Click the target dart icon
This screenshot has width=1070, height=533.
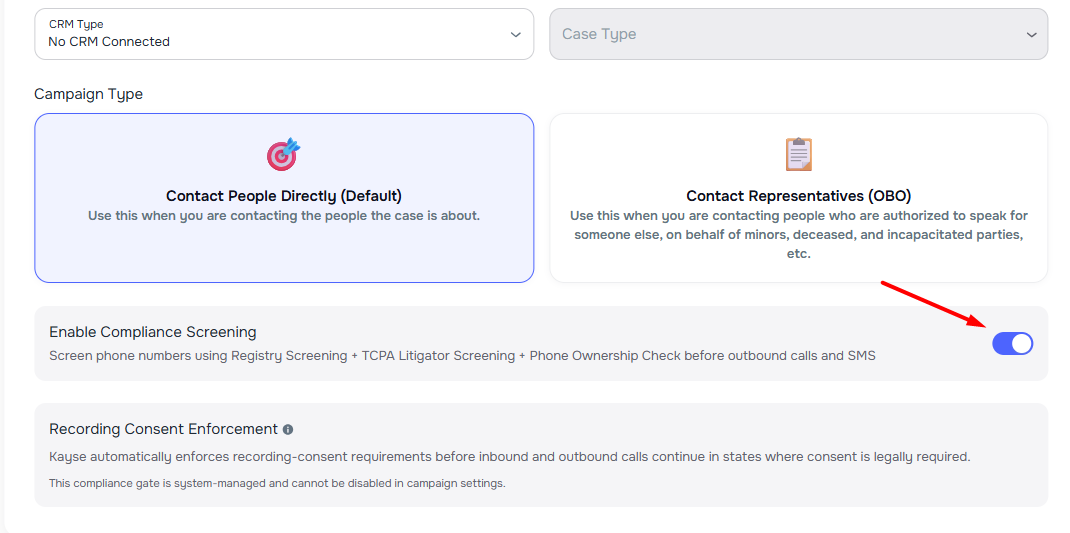283,154
